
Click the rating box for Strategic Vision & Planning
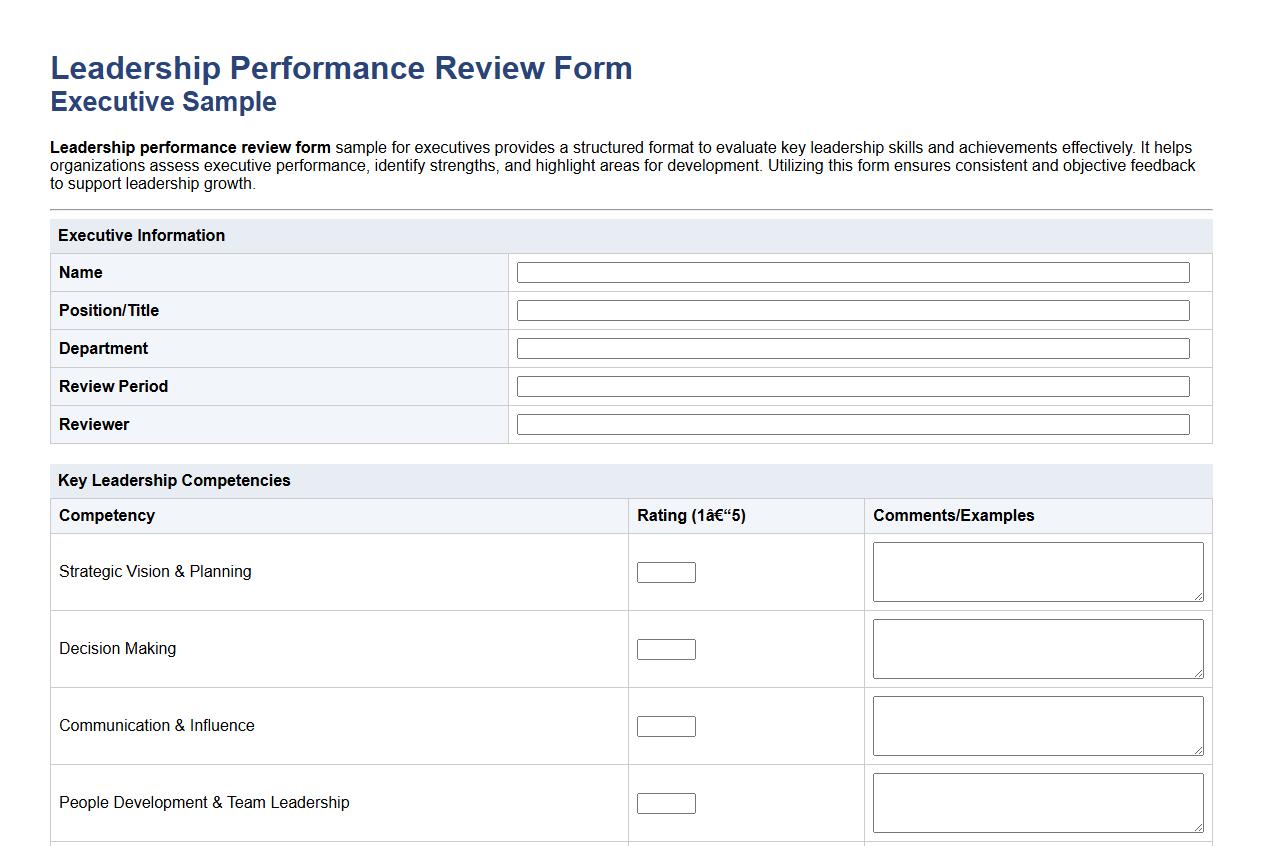(666, 571)
